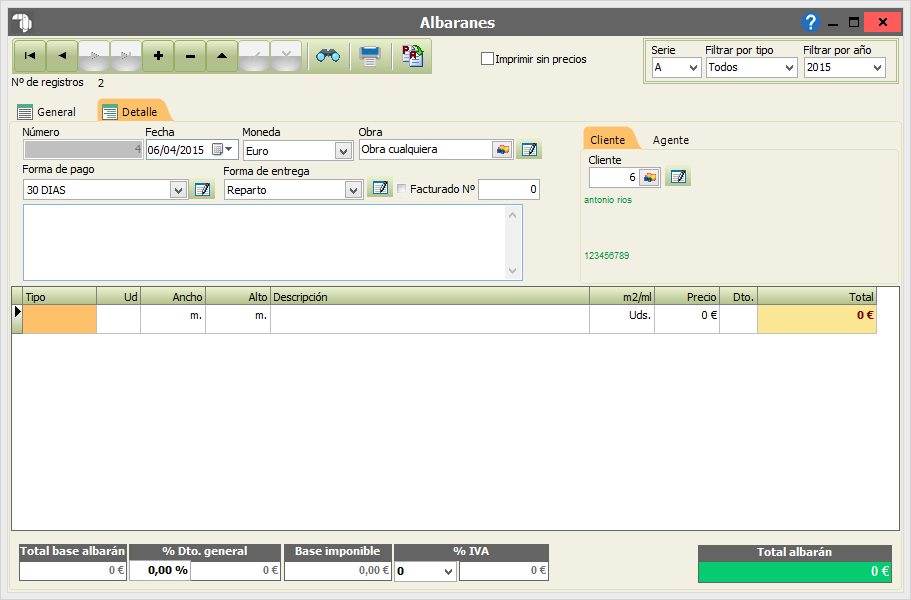Screen dimensions: 911x600
Task: Go to the first record
Action: [x=30, y=56]
